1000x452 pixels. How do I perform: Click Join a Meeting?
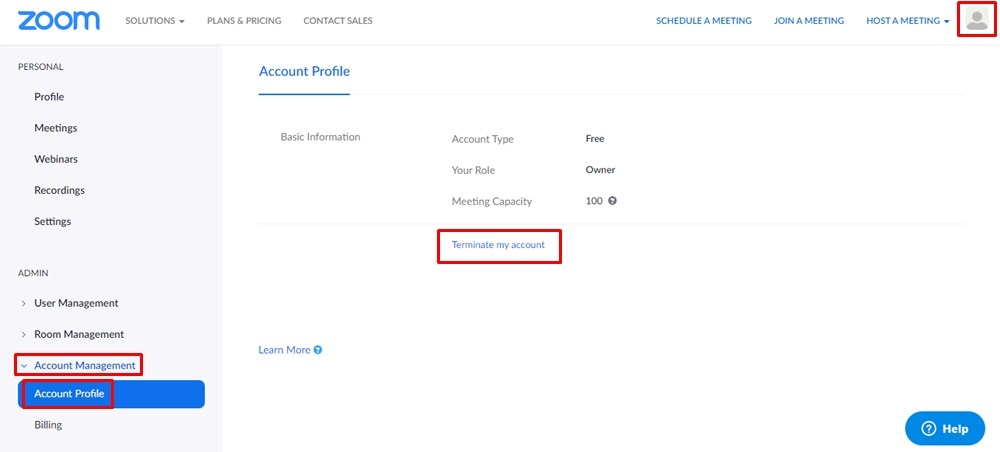pos(809,20)
